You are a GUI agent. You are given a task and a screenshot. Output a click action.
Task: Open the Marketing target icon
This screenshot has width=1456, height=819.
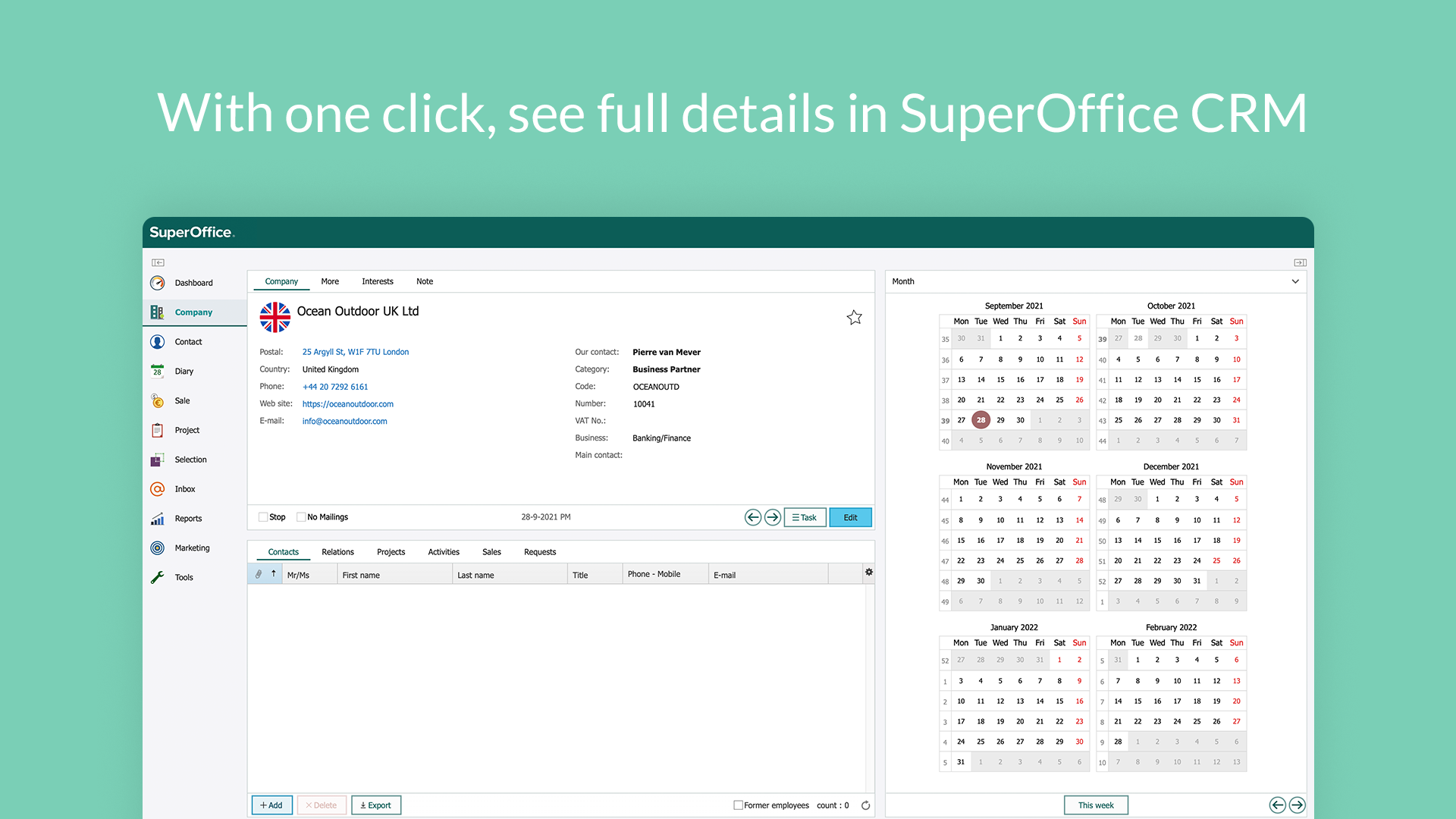click(157, 548)
